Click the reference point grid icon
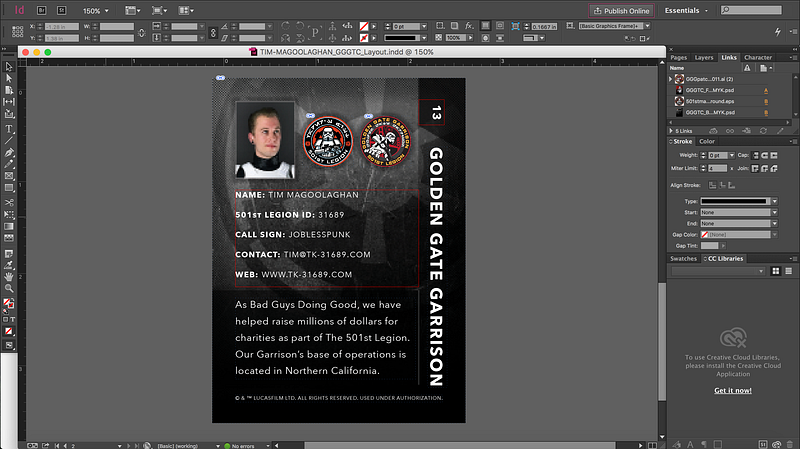The image size is (800, 449). pos(17,32)
